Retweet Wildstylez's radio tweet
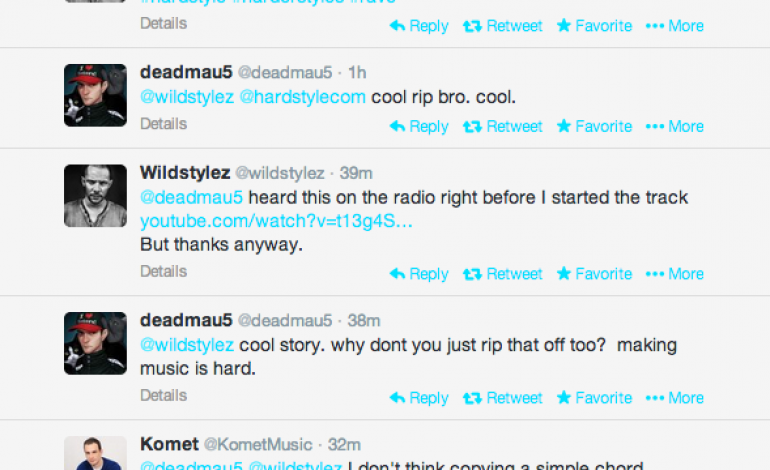The image size is (770, 470). (x=503, y=274)
